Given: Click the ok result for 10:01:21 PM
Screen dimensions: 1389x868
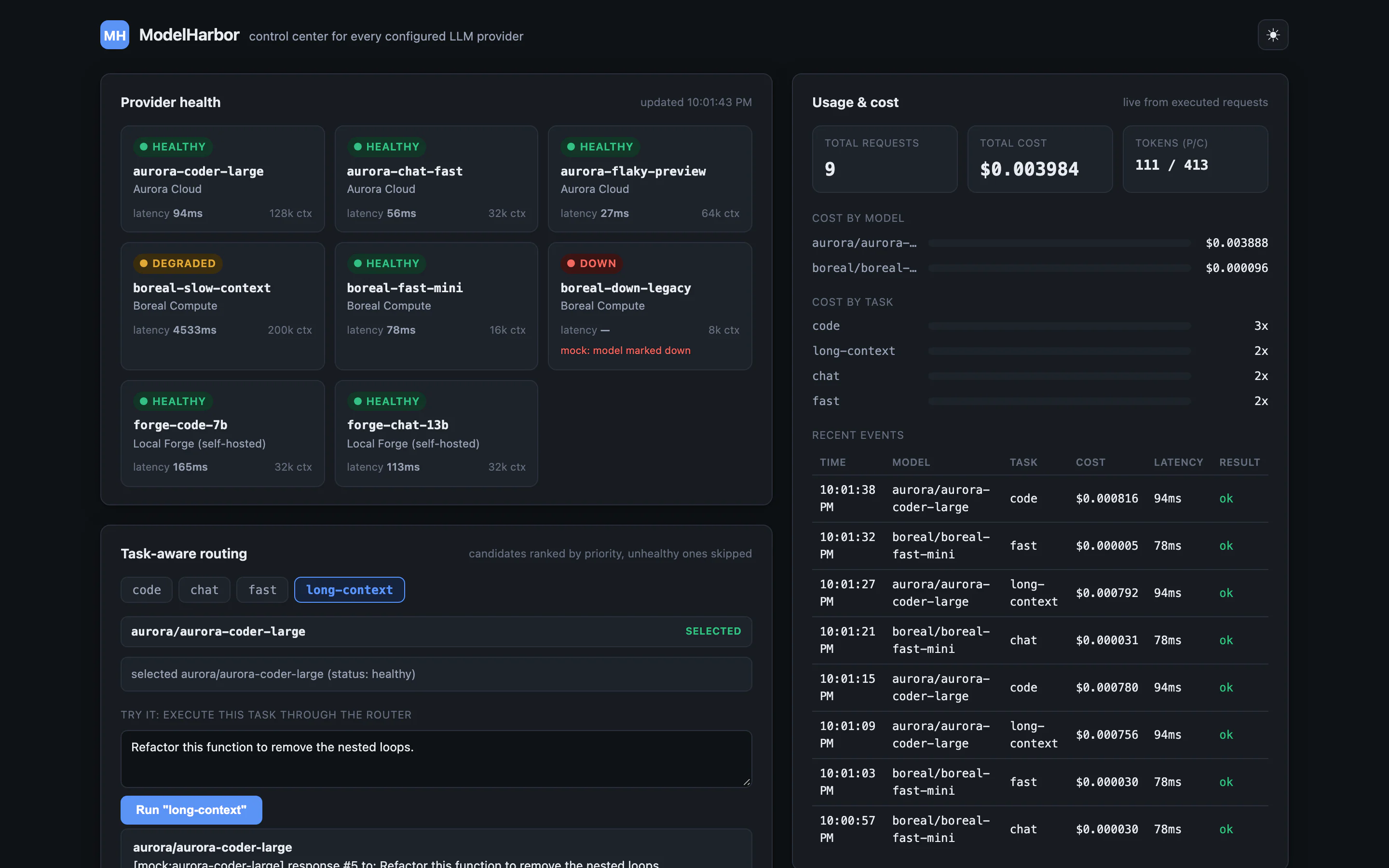Looking at the screenshot, I should pos(1226,640).
